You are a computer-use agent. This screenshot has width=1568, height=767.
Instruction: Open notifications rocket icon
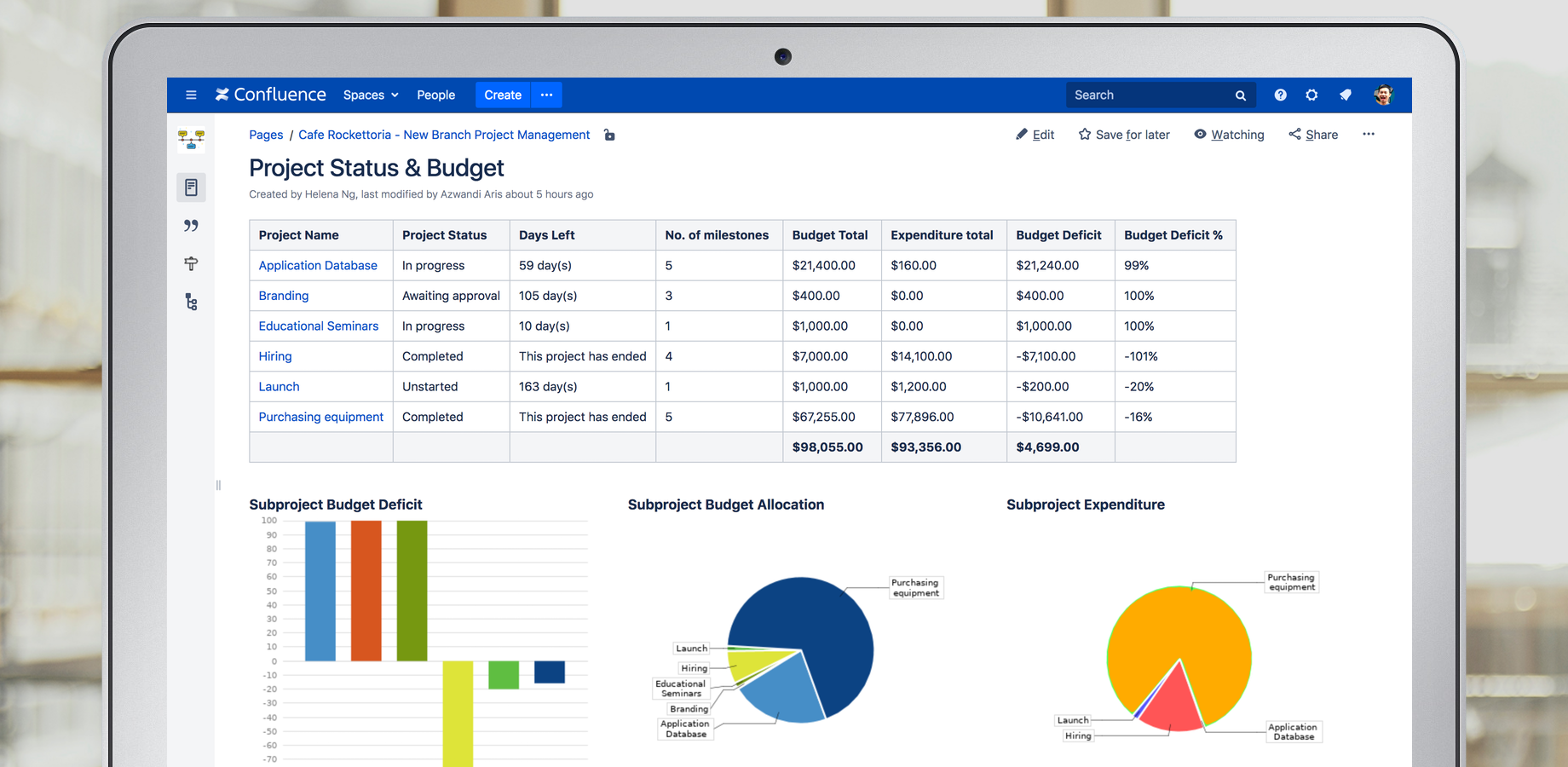pyautogui.click(x=1345, y=95)
